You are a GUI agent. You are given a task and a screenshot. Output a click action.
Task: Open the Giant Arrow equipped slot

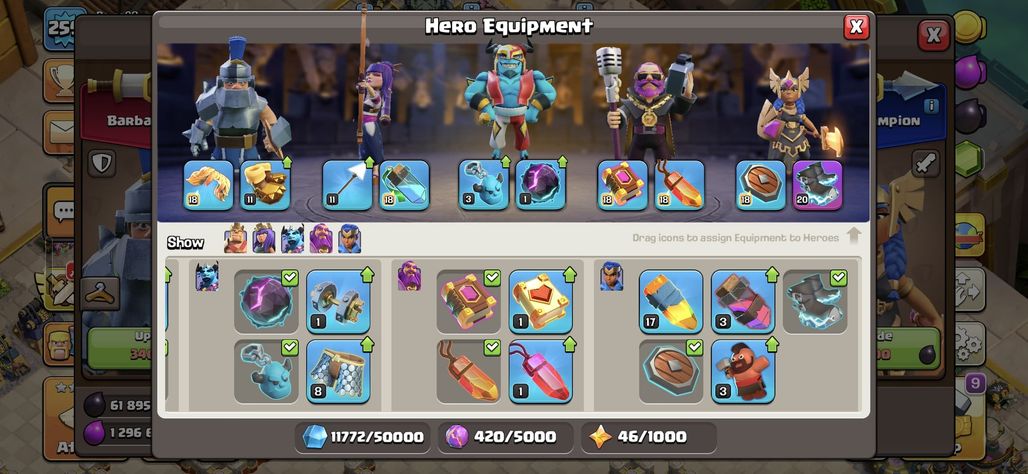[x=347, y=185]
